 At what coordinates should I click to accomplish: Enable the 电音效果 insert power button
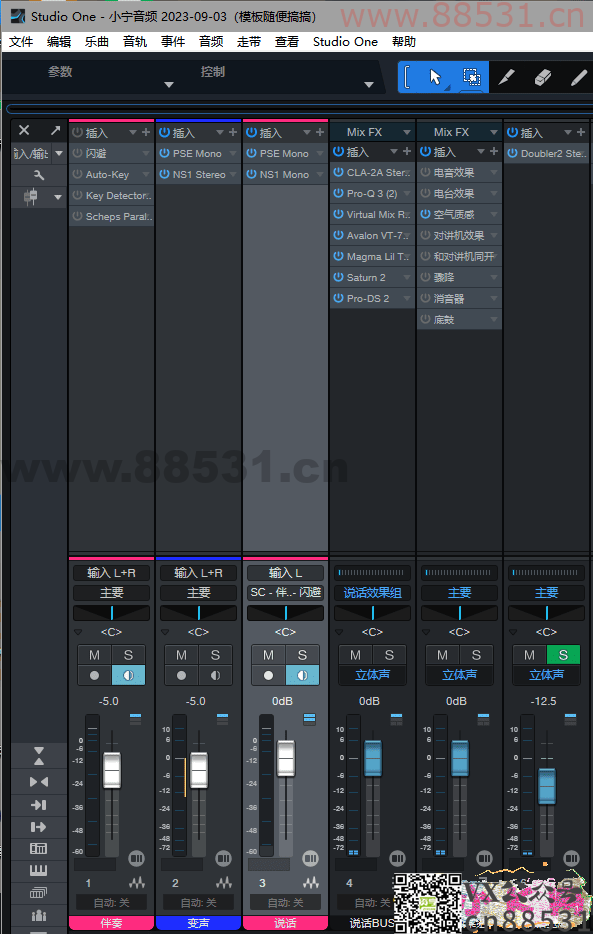coord(425,173)
